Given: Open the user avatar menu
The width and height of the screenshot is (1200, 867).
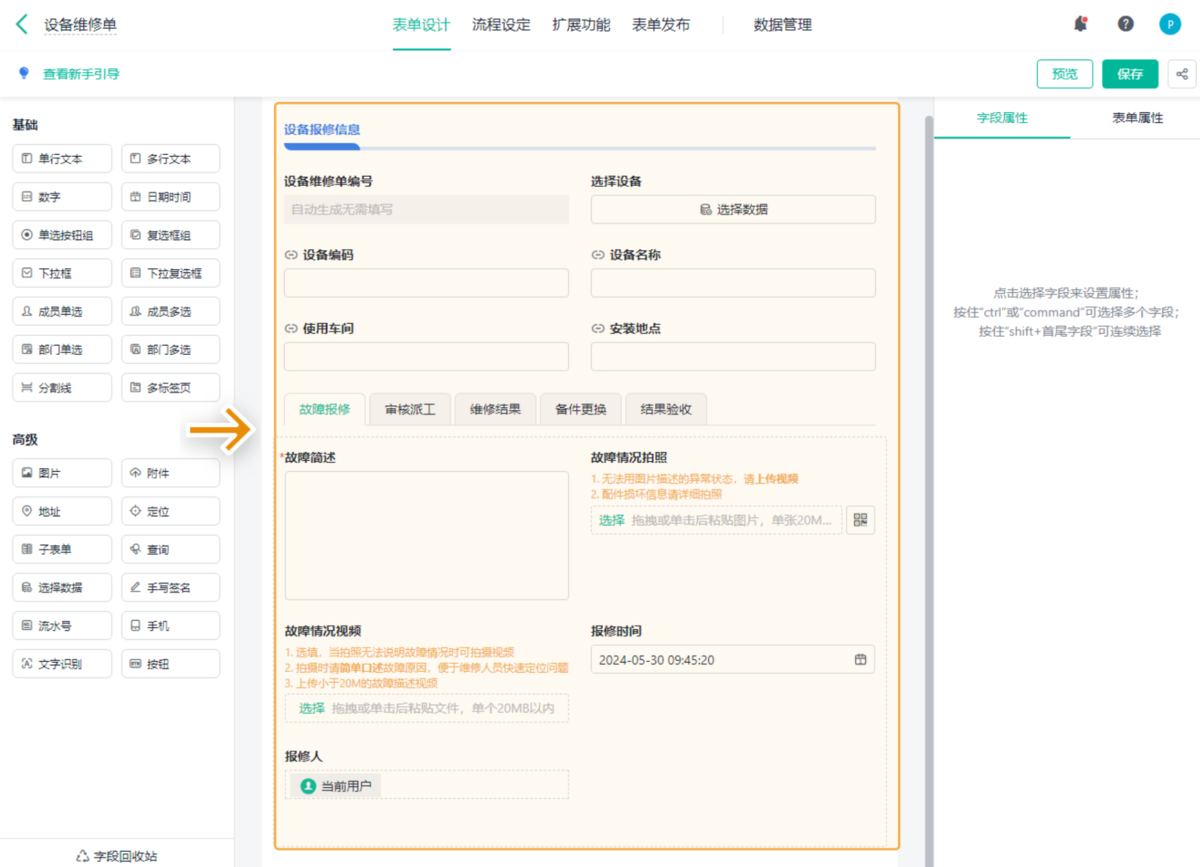Looking at the screenshot, I should click(1169, 24).
